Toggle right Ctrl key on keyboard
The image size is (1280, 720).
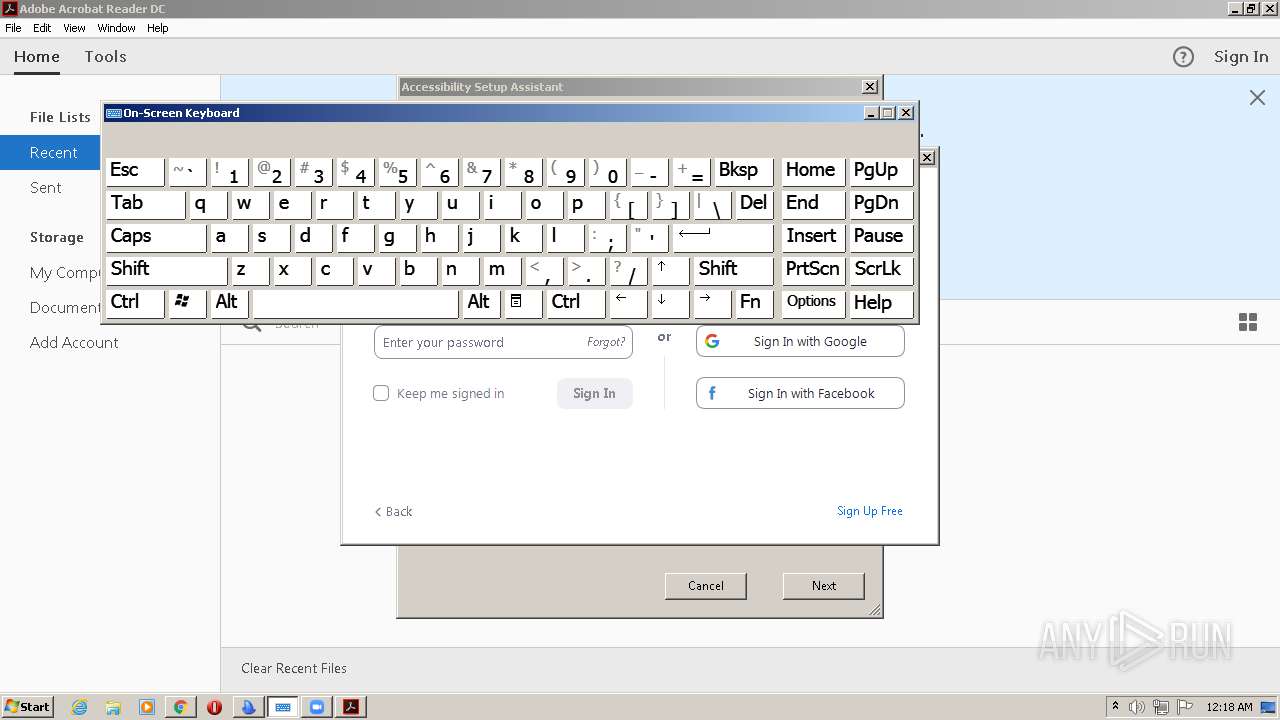(576, 302)
